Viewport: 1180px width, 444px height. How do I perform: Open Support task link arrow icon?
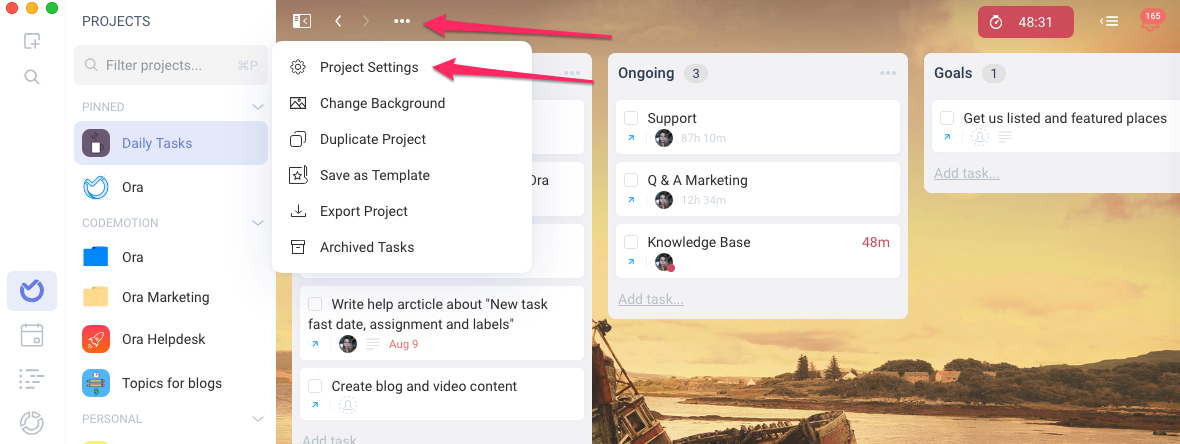tap(631, 138)
